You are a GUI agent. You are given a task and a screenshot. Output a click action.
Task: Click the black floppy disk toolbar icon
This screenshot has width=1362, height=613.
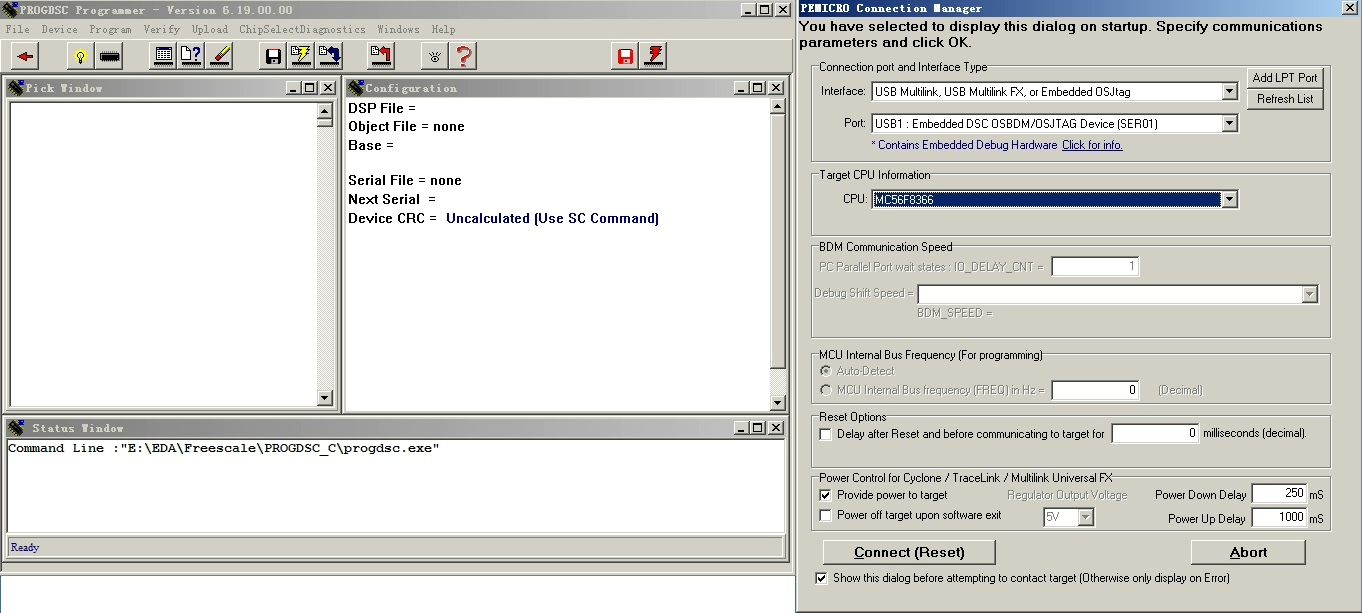273,56
